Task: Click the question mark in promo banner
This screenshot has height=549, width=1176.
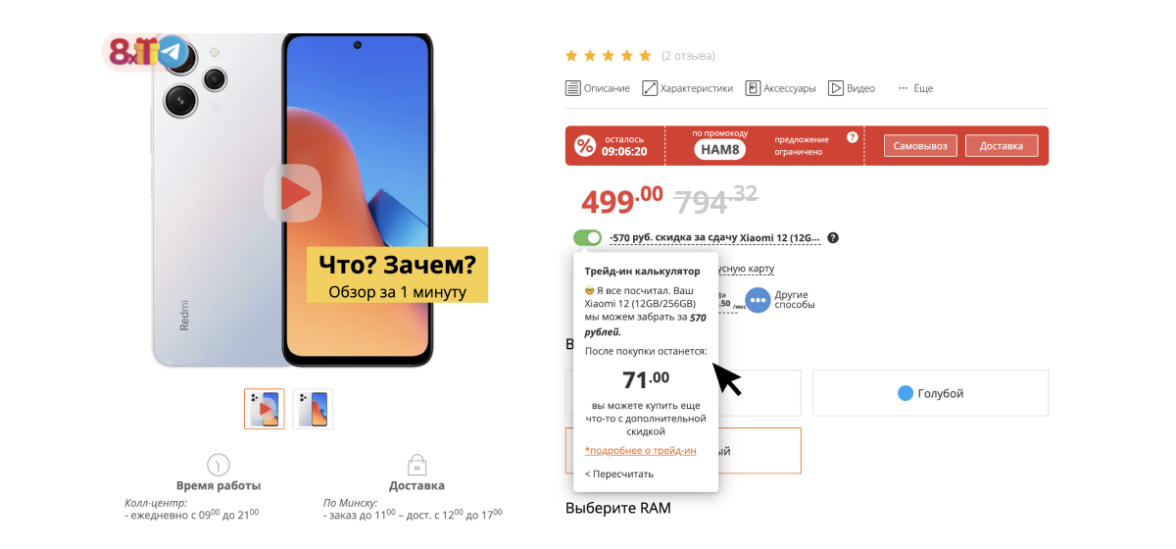Action: (x=851, y=137)
